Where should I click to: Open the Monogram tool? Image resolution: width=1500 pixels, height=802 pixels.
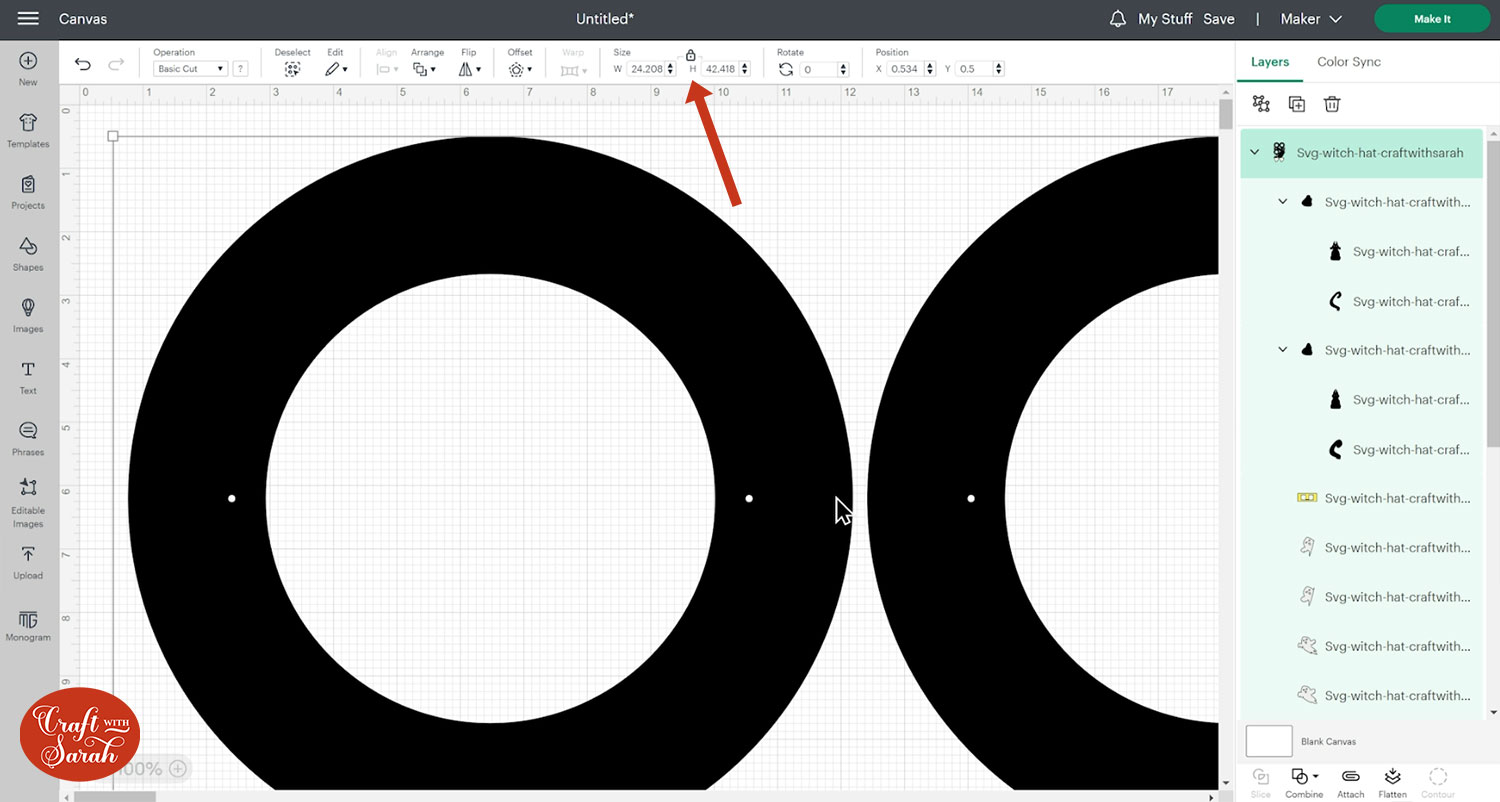(28, 625)
